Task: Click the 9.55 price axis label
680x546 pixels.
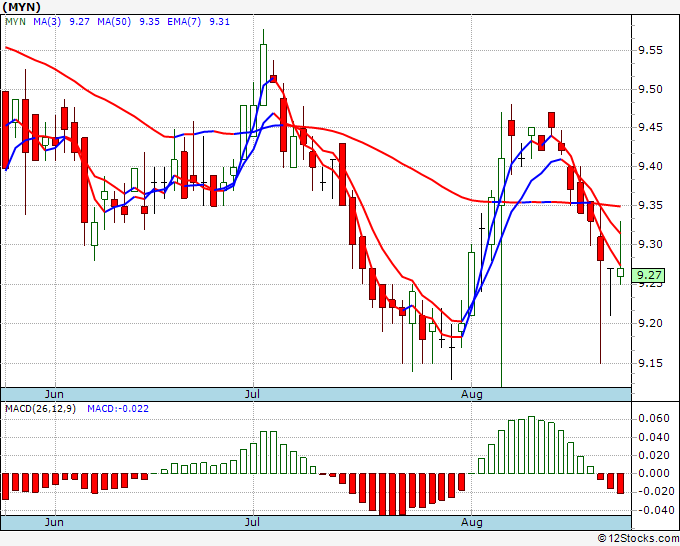Action: point(651,50)
